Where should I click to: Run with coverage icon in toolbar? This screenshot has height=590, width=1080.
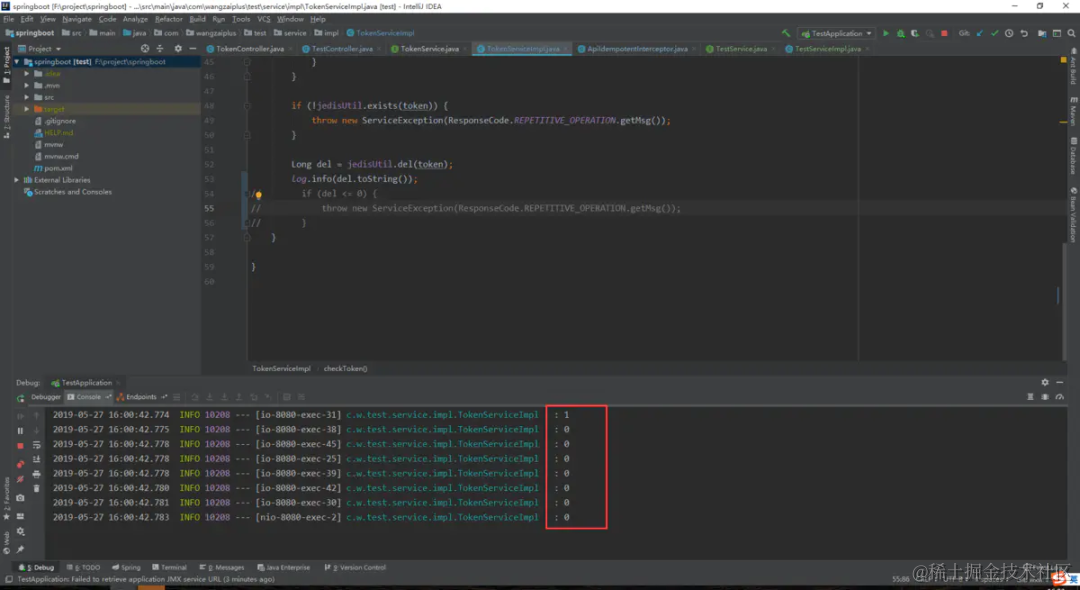point(915,33)
